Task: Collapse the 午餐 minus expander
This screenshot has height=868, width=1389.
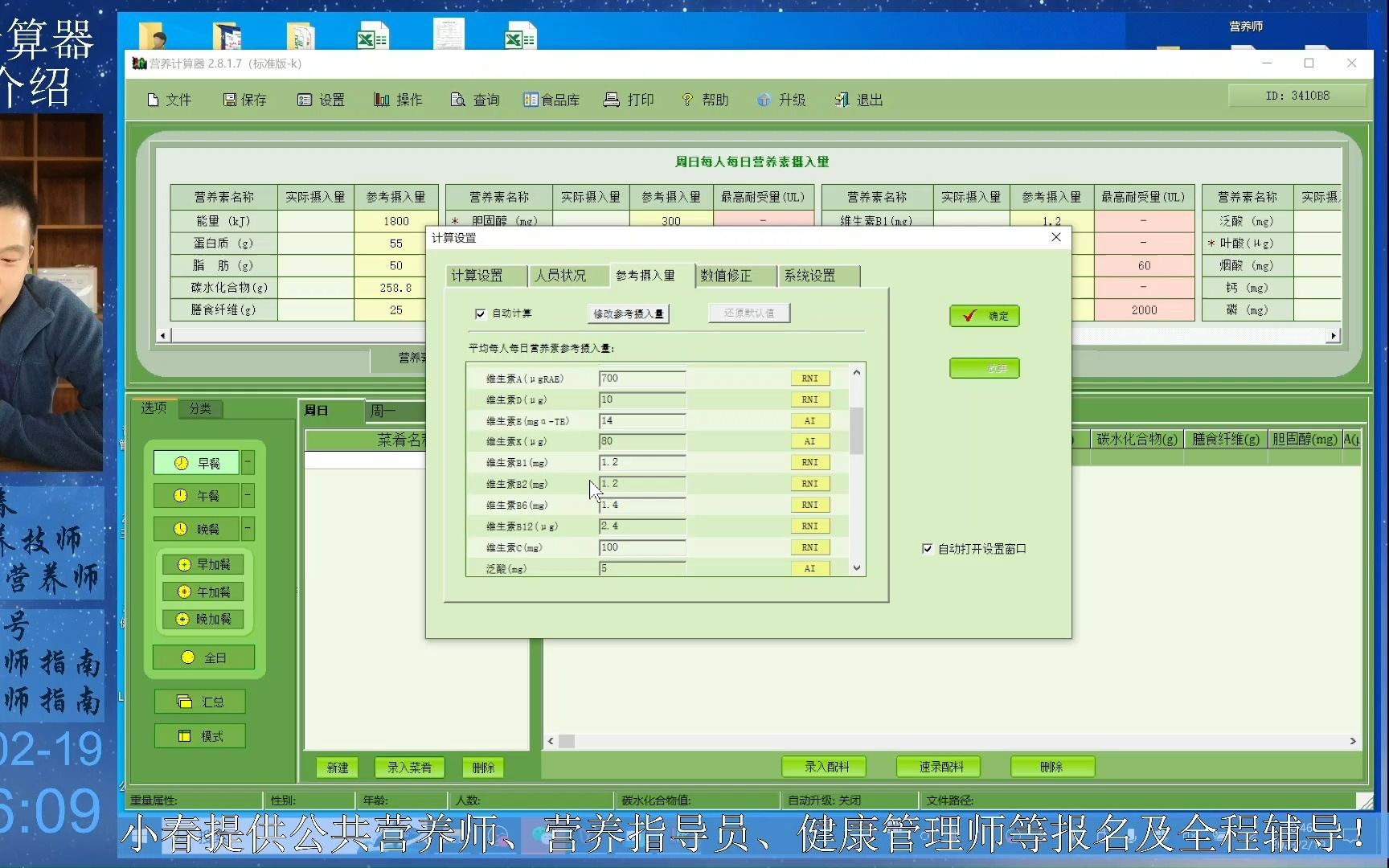Action: click(x=248, y=496)
